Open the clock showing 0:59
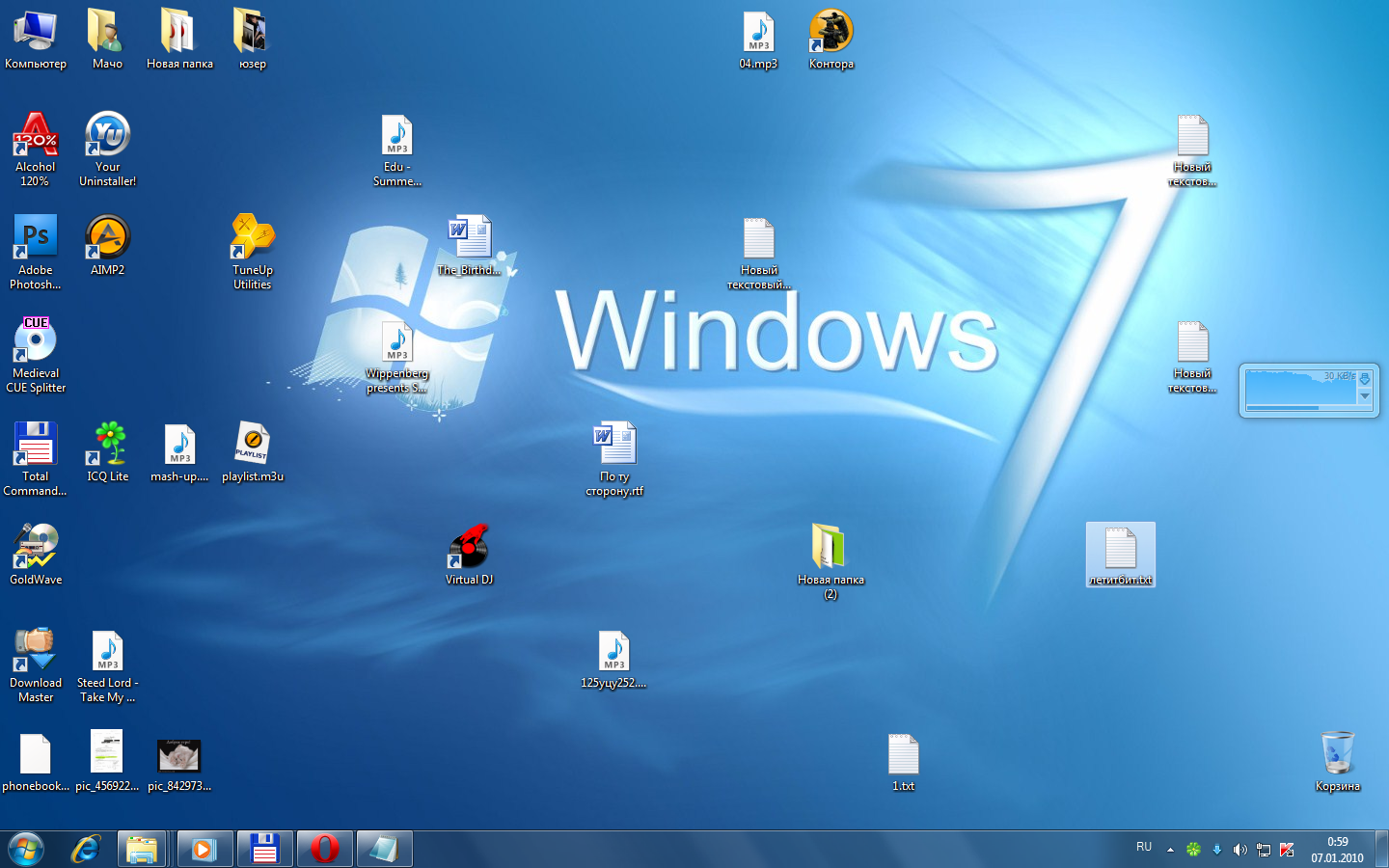Viewport: 1389px width, 868px height. 1337,850
